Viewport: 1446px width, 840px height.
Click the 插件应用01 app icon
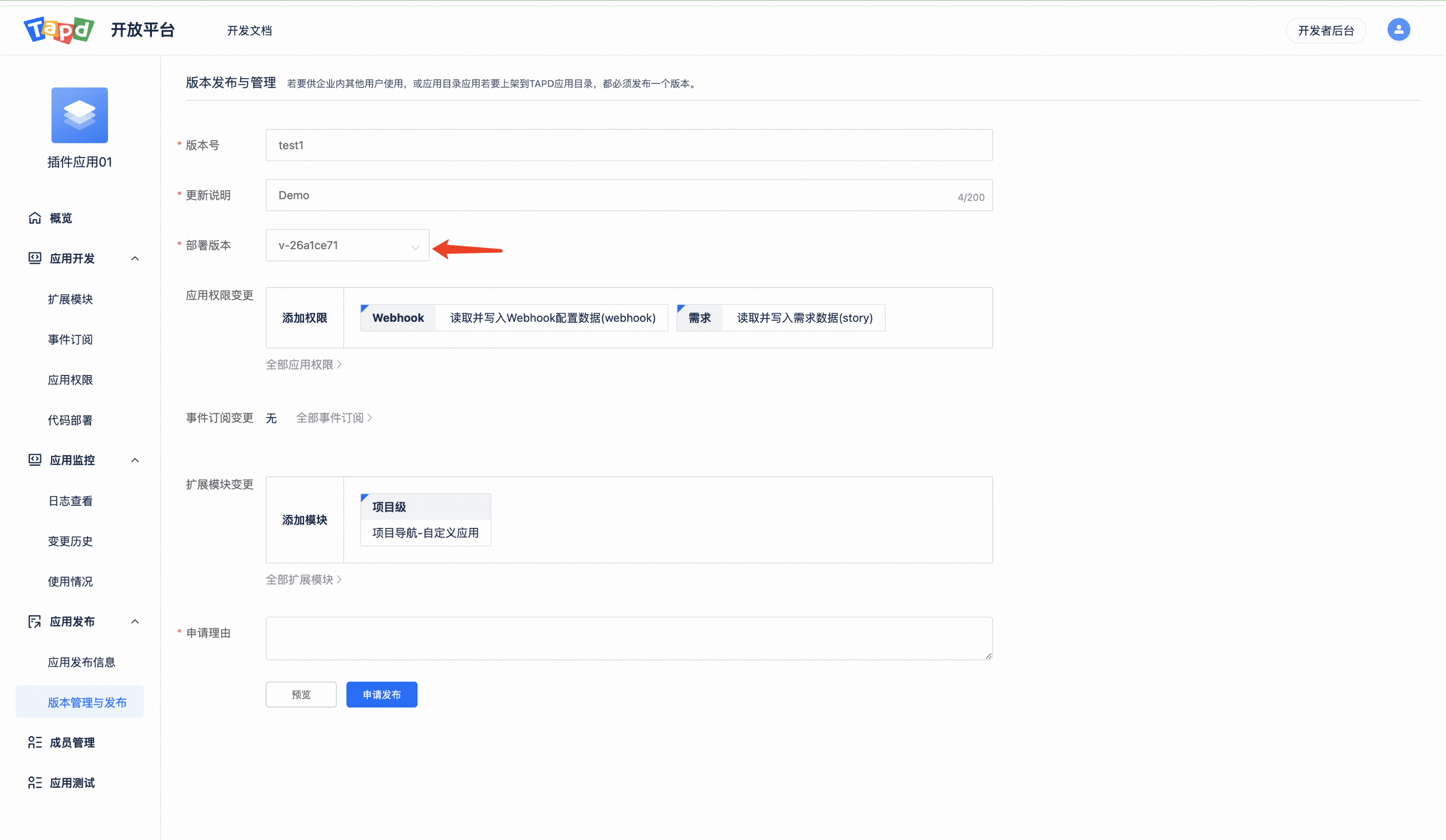point(80,115)
